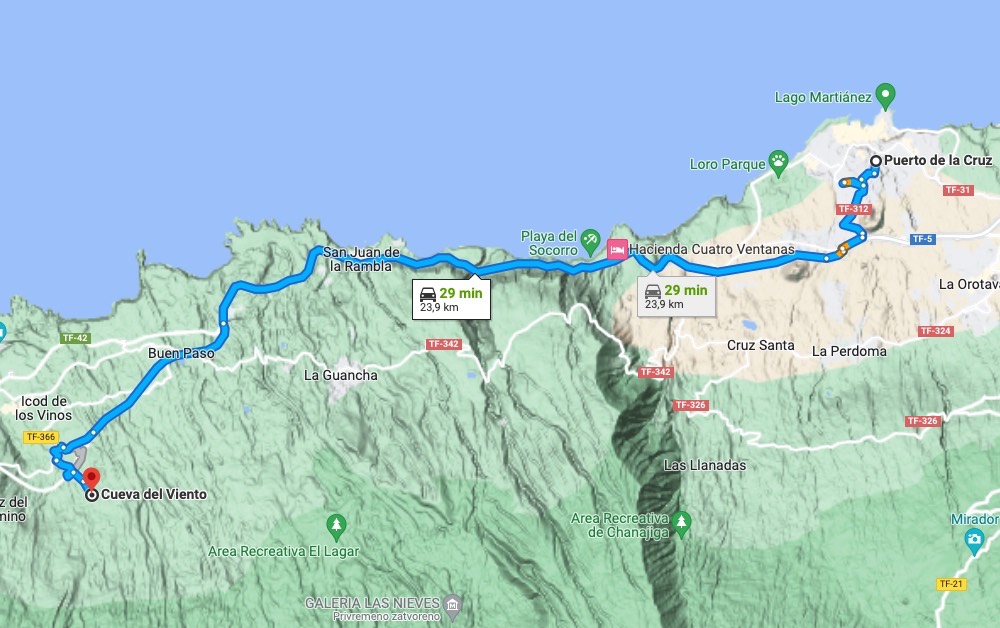
Task: Click the La Guancha town label
Action: point(341,375)
